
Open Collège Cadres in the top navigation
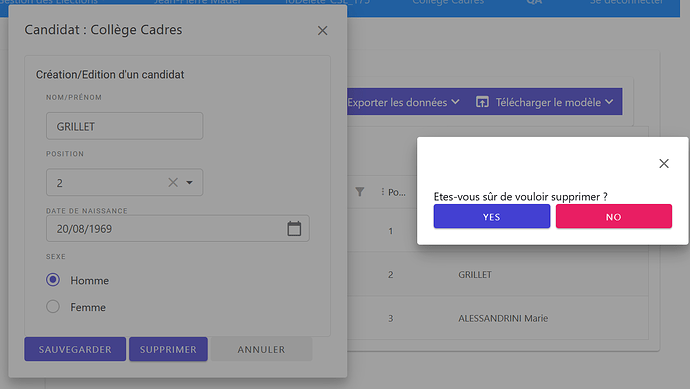448,2
